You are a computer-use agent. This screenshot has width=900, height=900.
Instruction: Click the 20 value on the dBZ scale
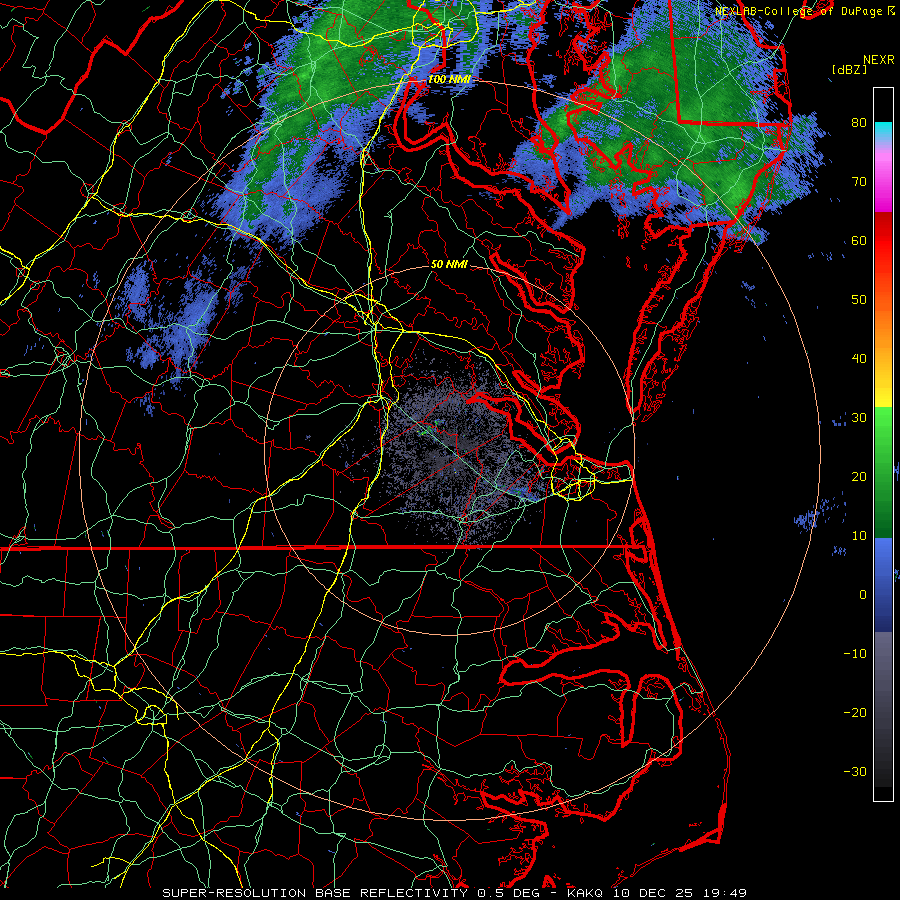pyautogui.click(x=859, y=477)
